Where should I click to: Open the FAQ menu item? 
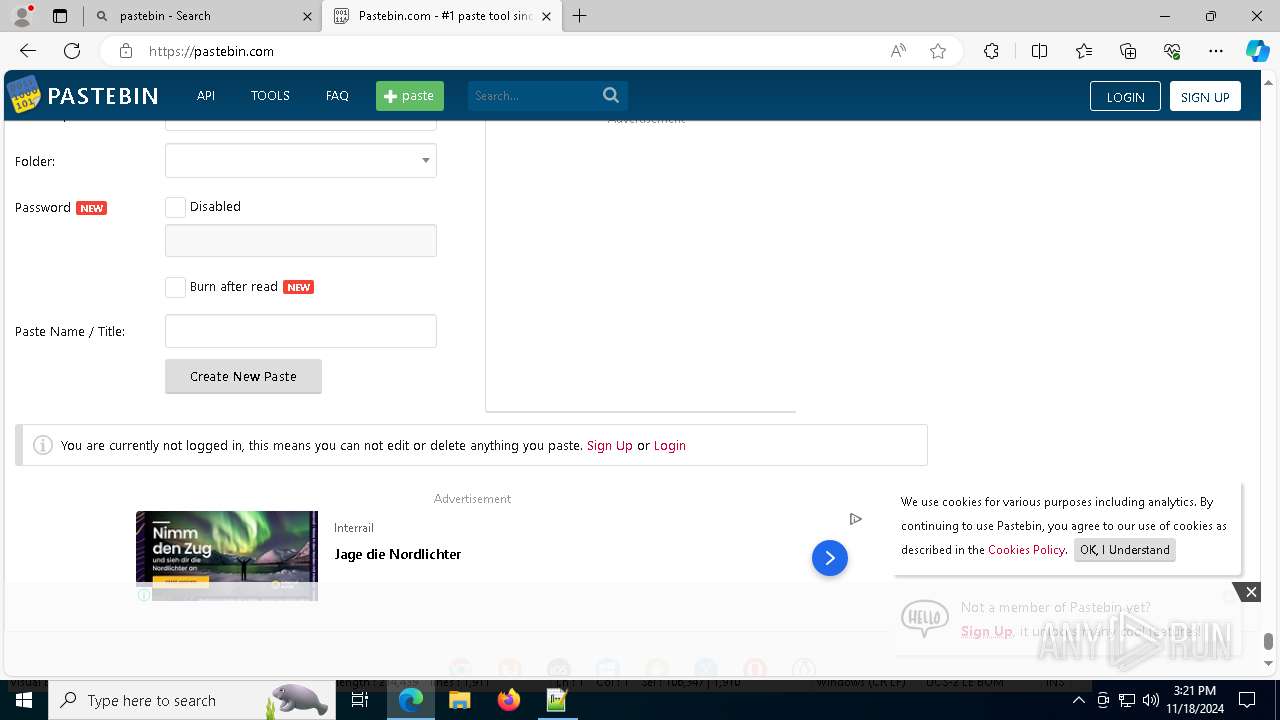pyautogui.click(x=337, y=96)
